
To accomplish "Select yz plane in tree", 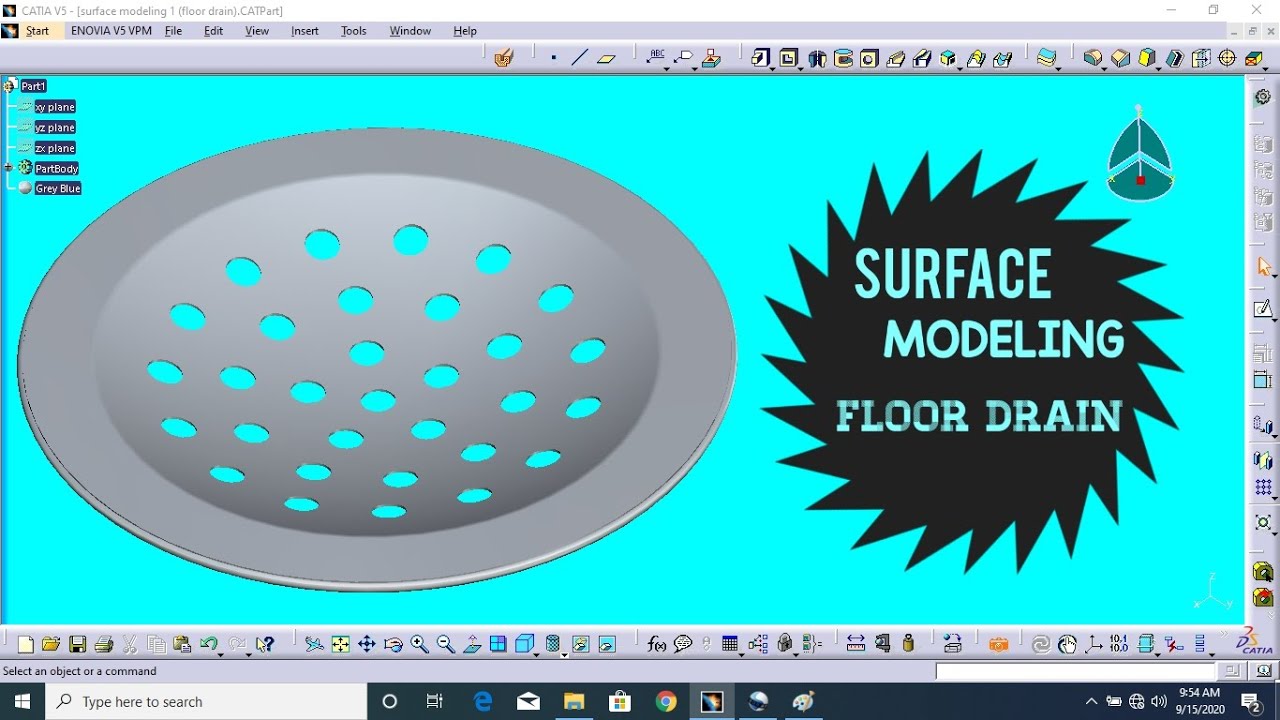I will (x=55, y=127).
